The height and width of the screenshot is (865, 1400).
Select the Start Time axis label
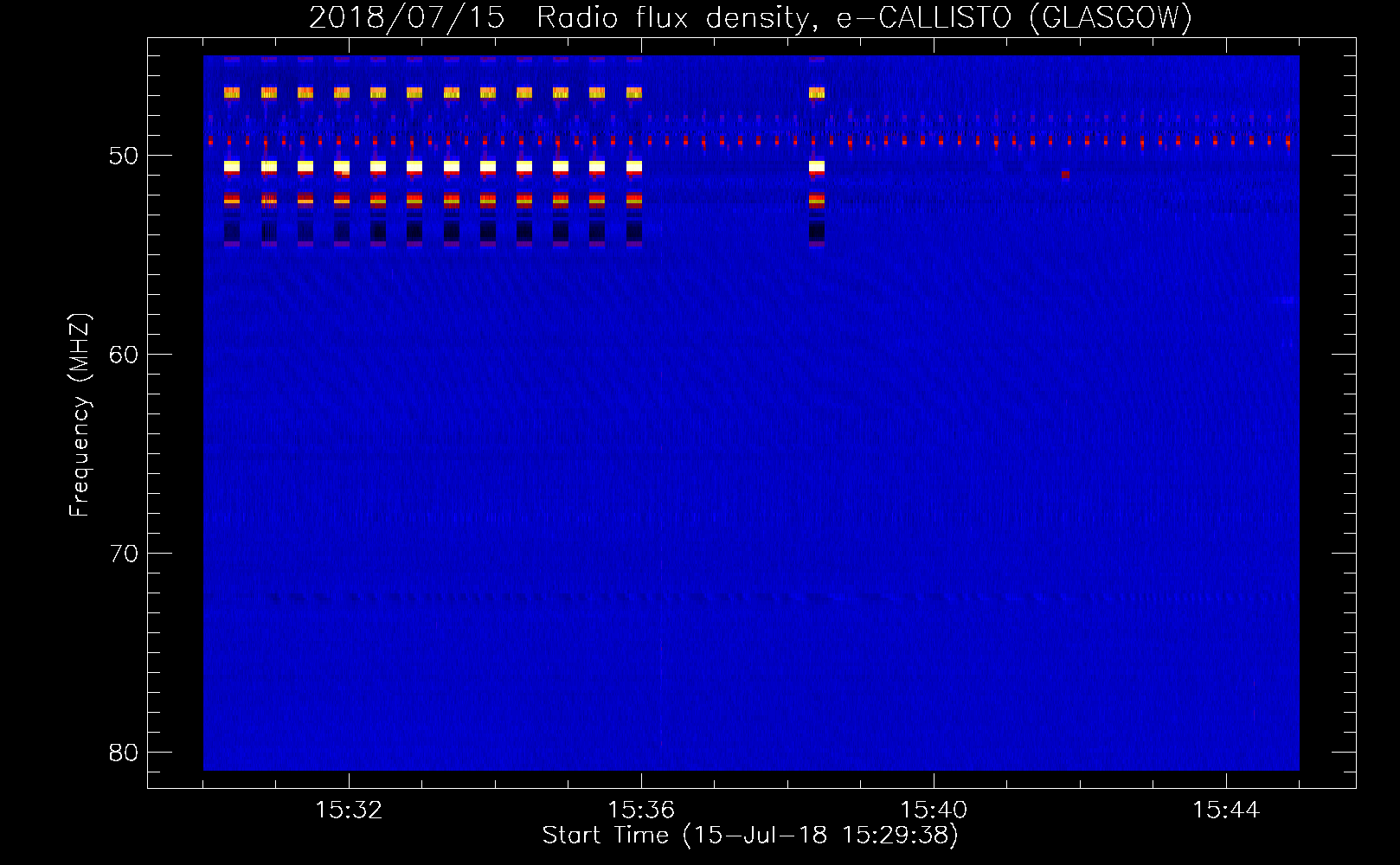point(750,836)
